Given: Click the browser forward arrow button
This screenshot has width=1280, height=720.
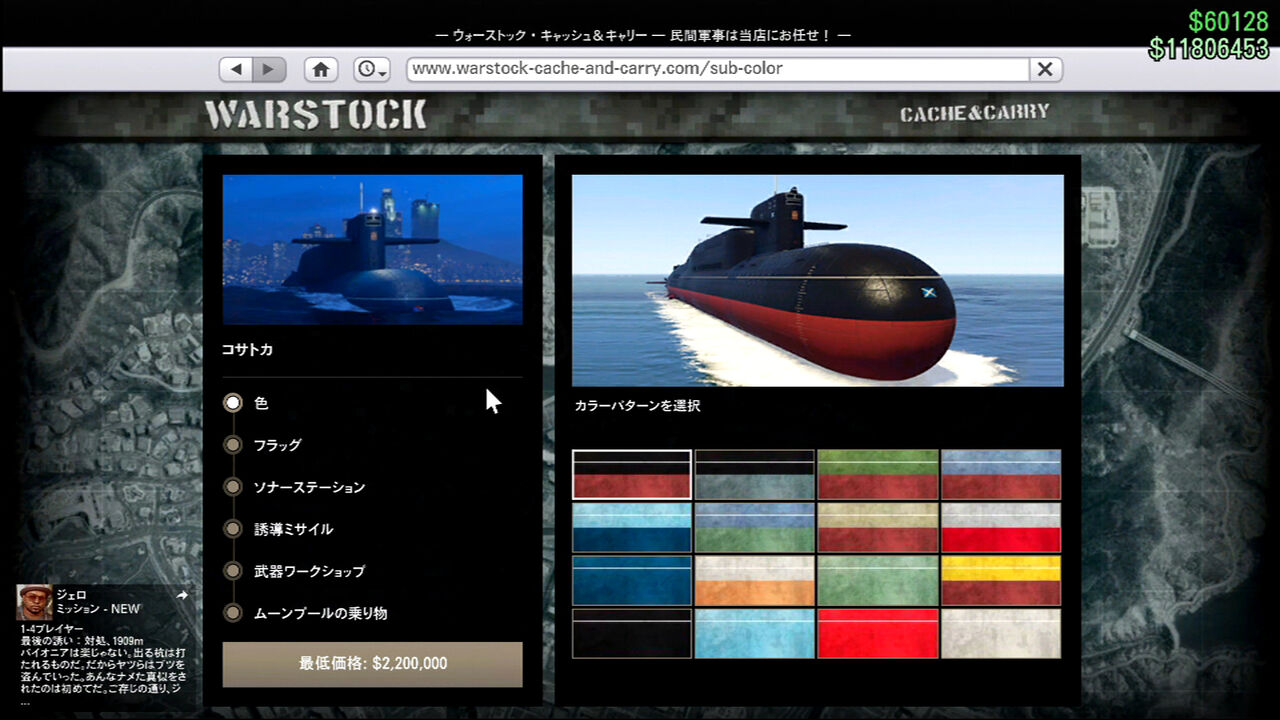Looking at the screenshot, I should coord(269,69).
